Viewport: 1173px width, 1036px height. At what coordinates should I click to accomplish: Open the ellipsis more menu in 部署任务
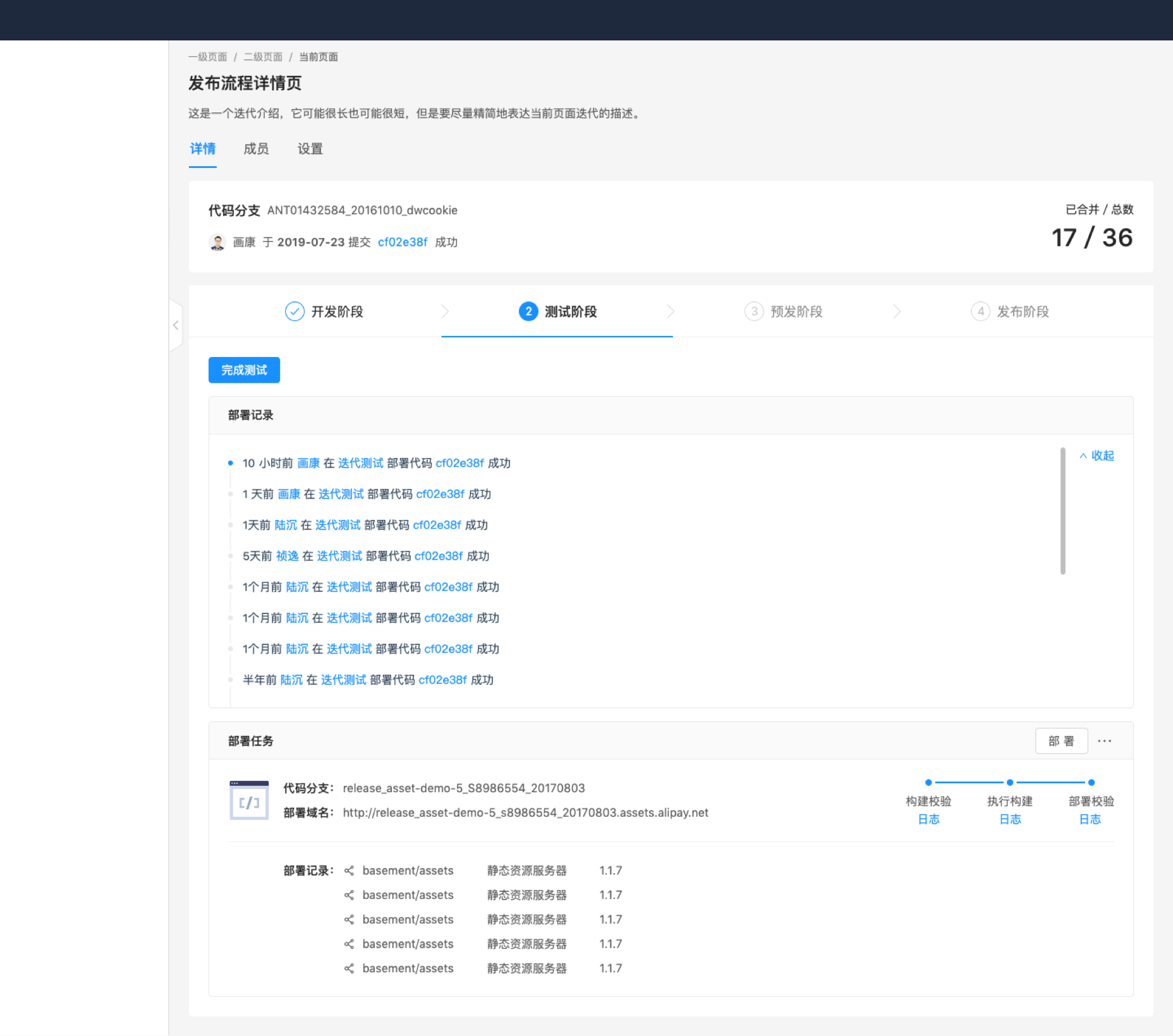[1104, 741]
